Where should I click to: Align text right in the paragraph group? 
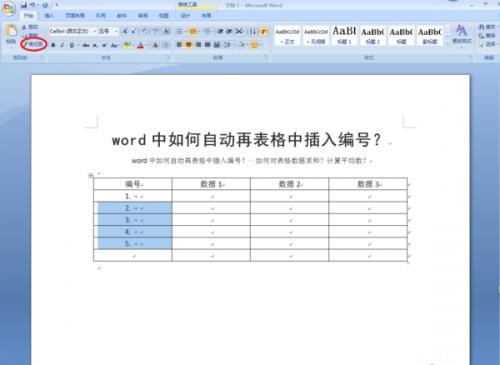click(x=198, y=45)
